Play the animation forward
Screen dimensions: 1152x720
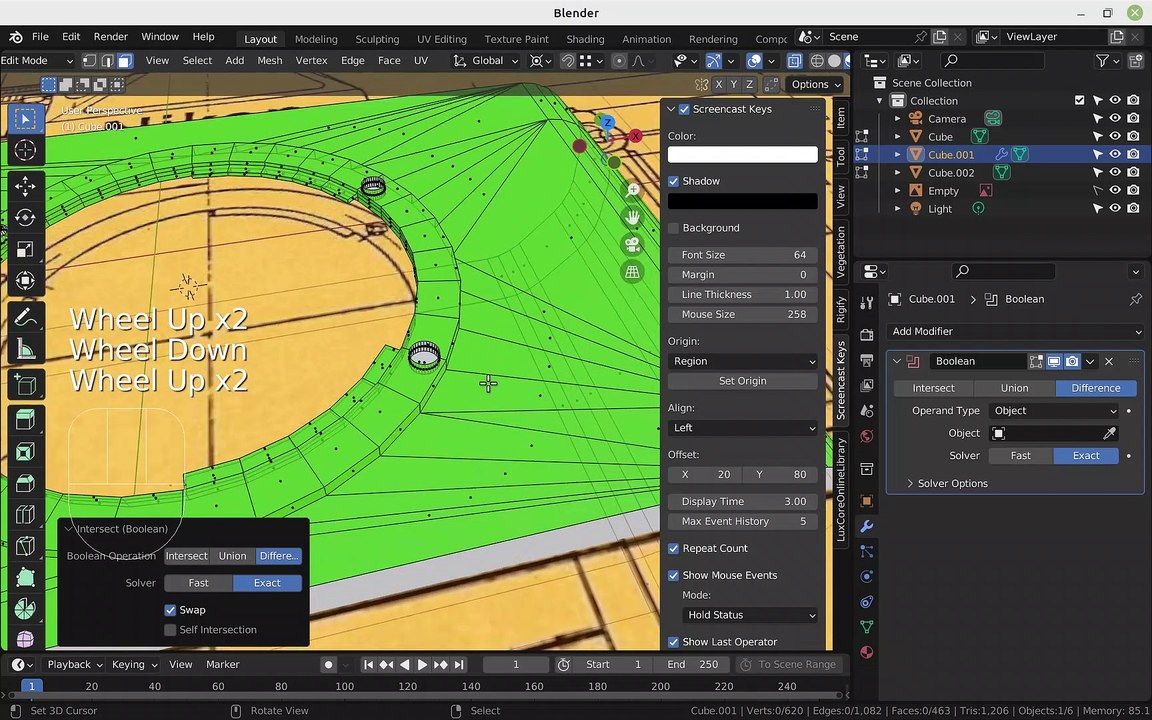pyautogui.click(x=422, y=665)
